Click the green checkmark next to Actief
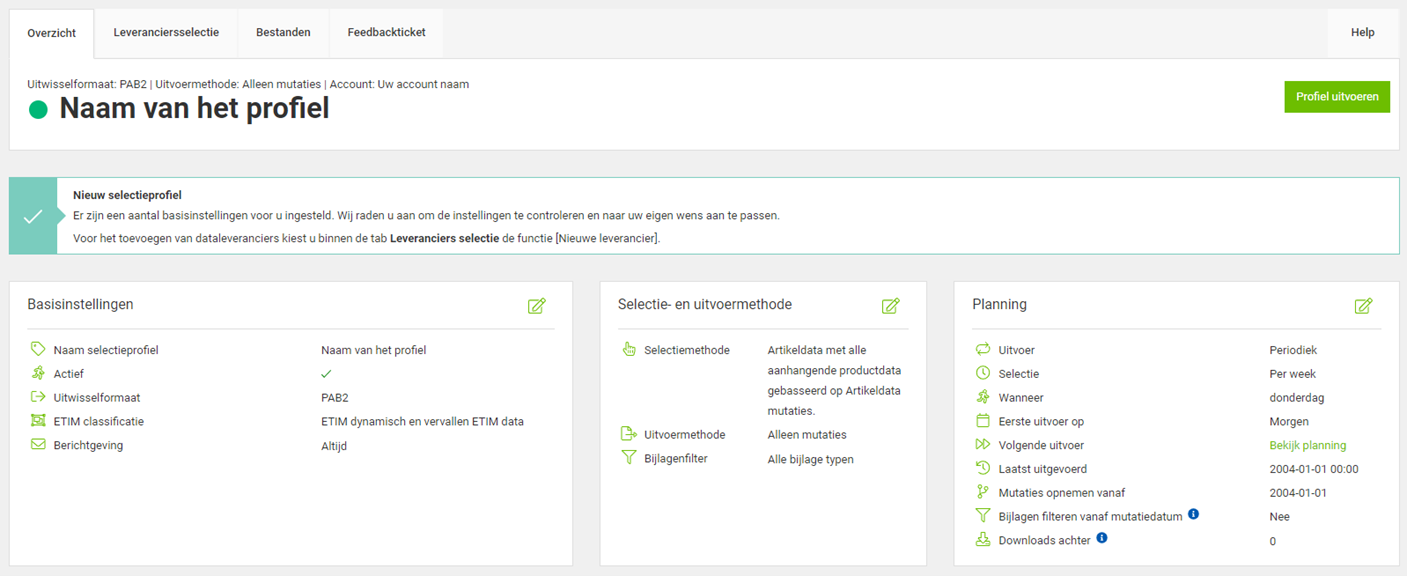 point(326,374)
